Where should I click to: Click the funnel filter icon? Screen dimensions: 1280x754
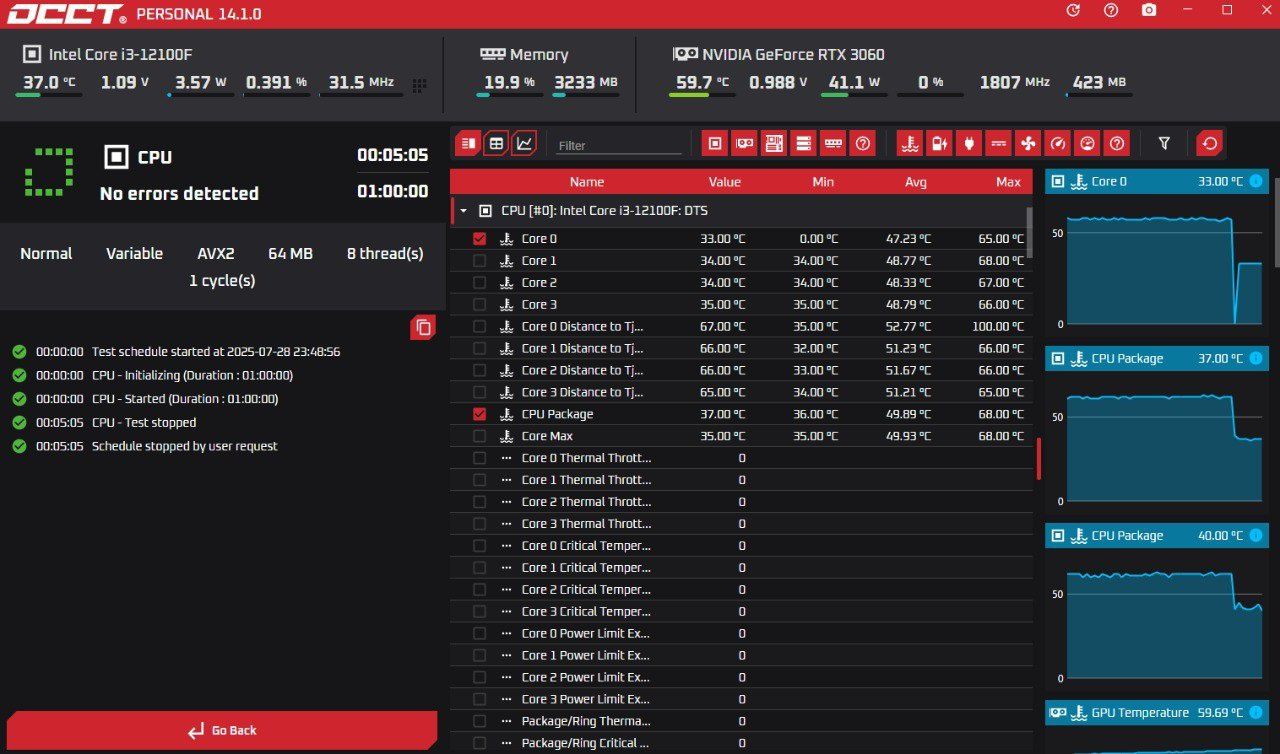[1164, 144]
